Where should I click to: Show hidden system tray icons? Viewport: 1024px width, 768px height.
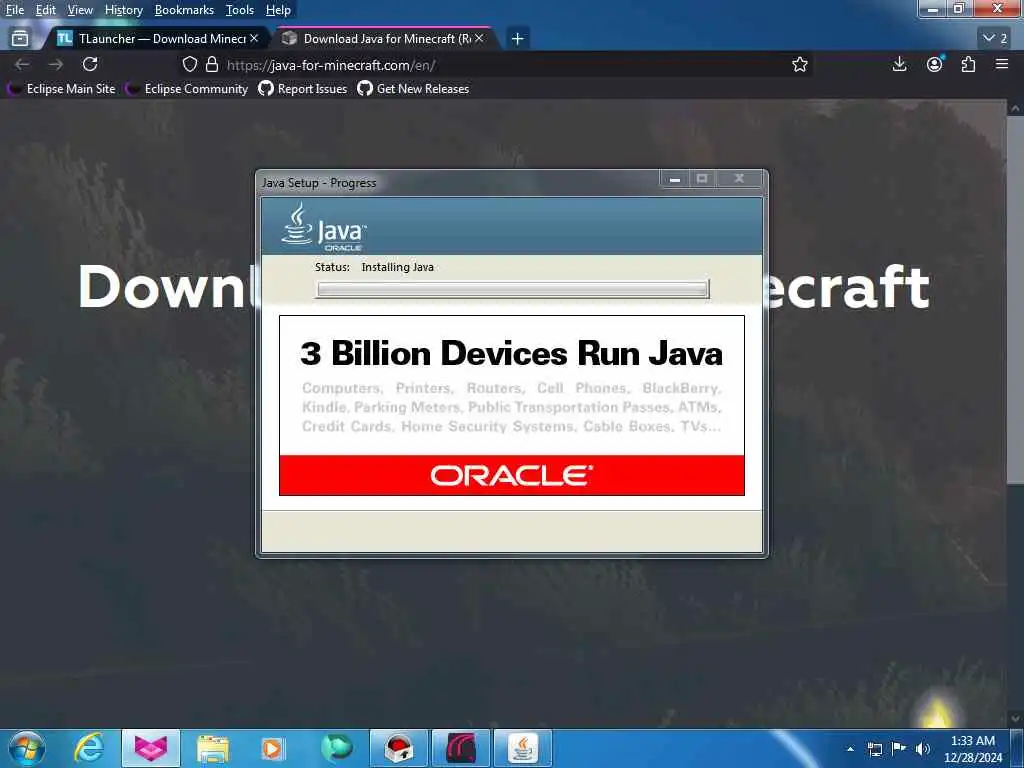click(x=850, y=749)
